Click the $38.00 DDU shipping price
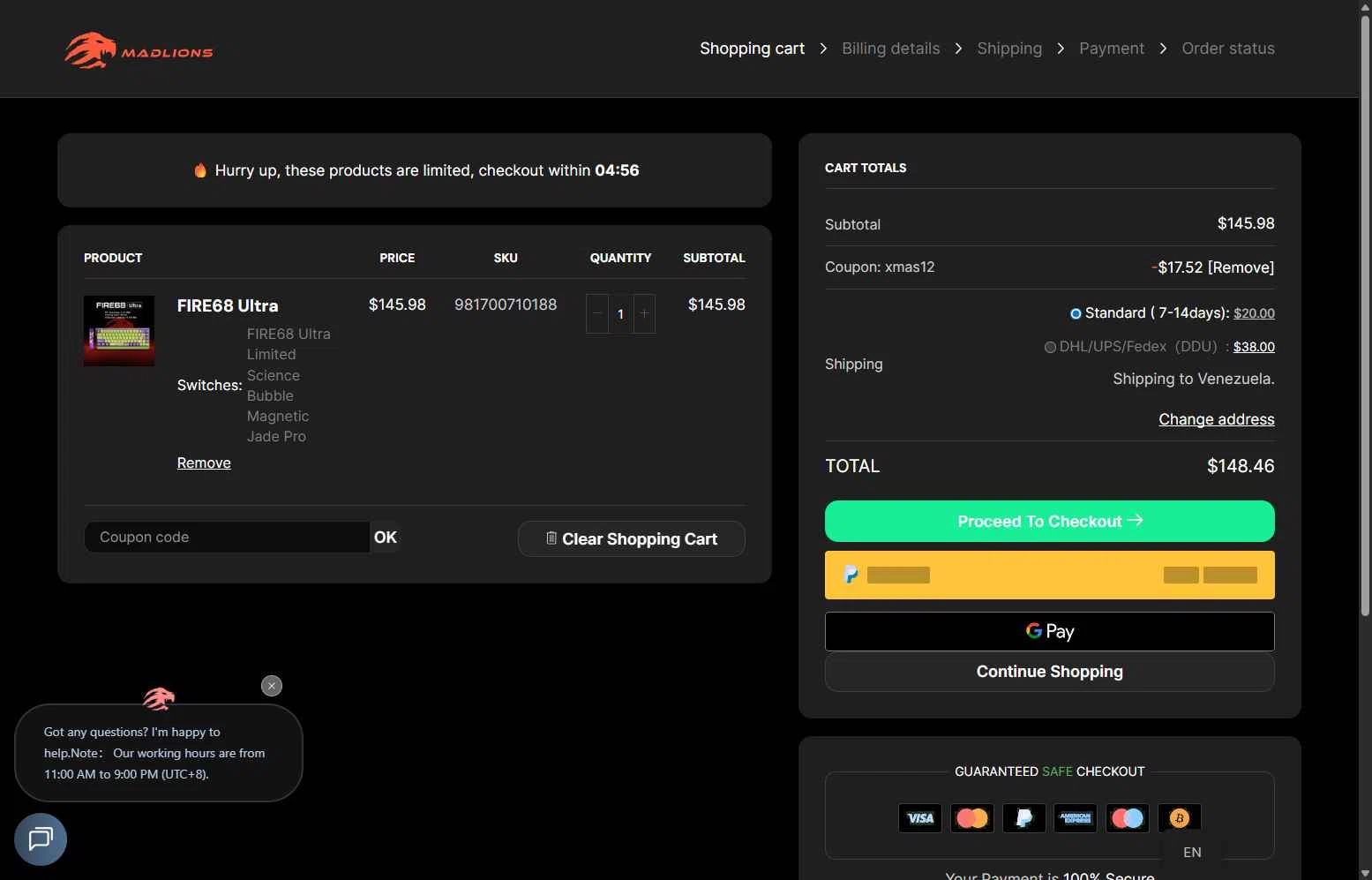Viewport: 1372px width, 880px height. [x=1254, y=347]
